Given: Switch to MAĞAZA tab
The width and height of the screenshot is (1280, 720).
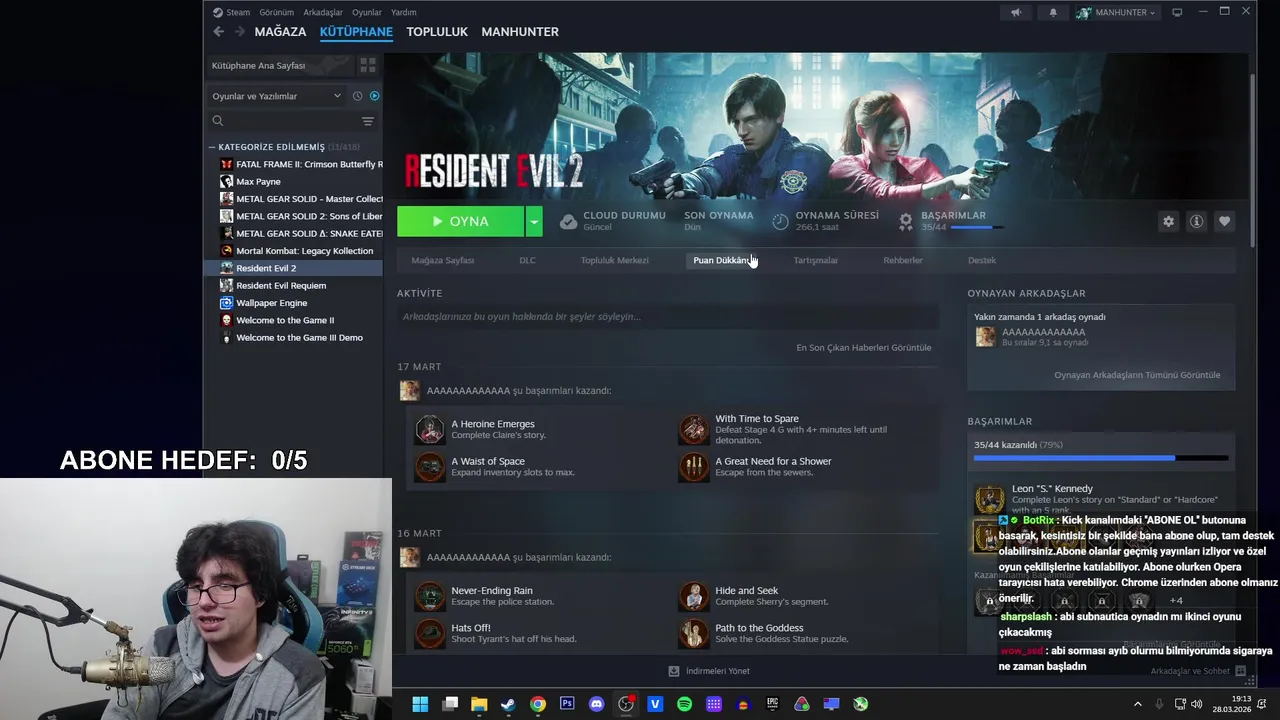Looking at the screenshot, I should (280, 32).
